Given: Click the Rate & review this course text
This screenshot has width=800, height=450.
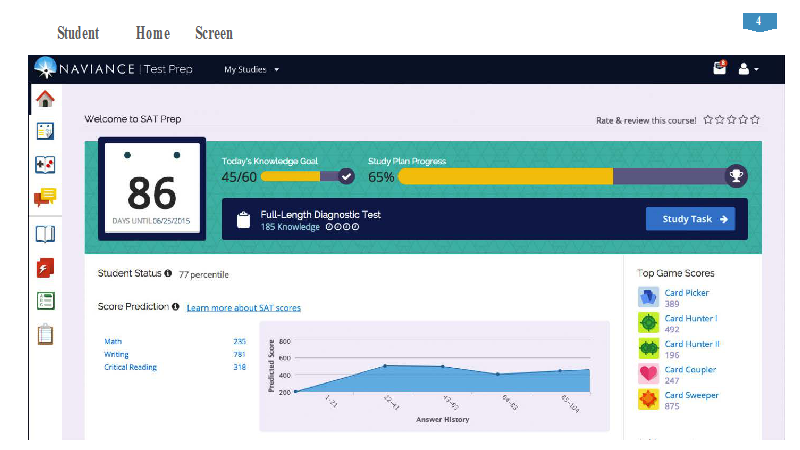Looking at the screenshot, I should 646,120.
